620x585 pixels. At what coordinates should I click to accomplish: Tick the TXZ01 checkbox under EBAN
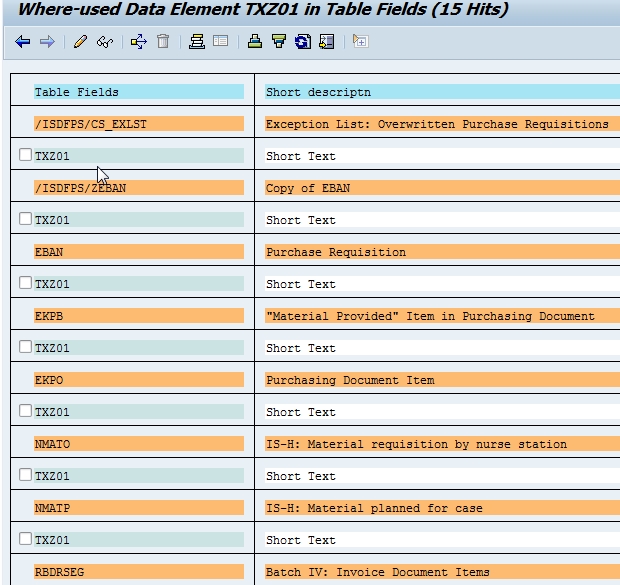point(25,282)
